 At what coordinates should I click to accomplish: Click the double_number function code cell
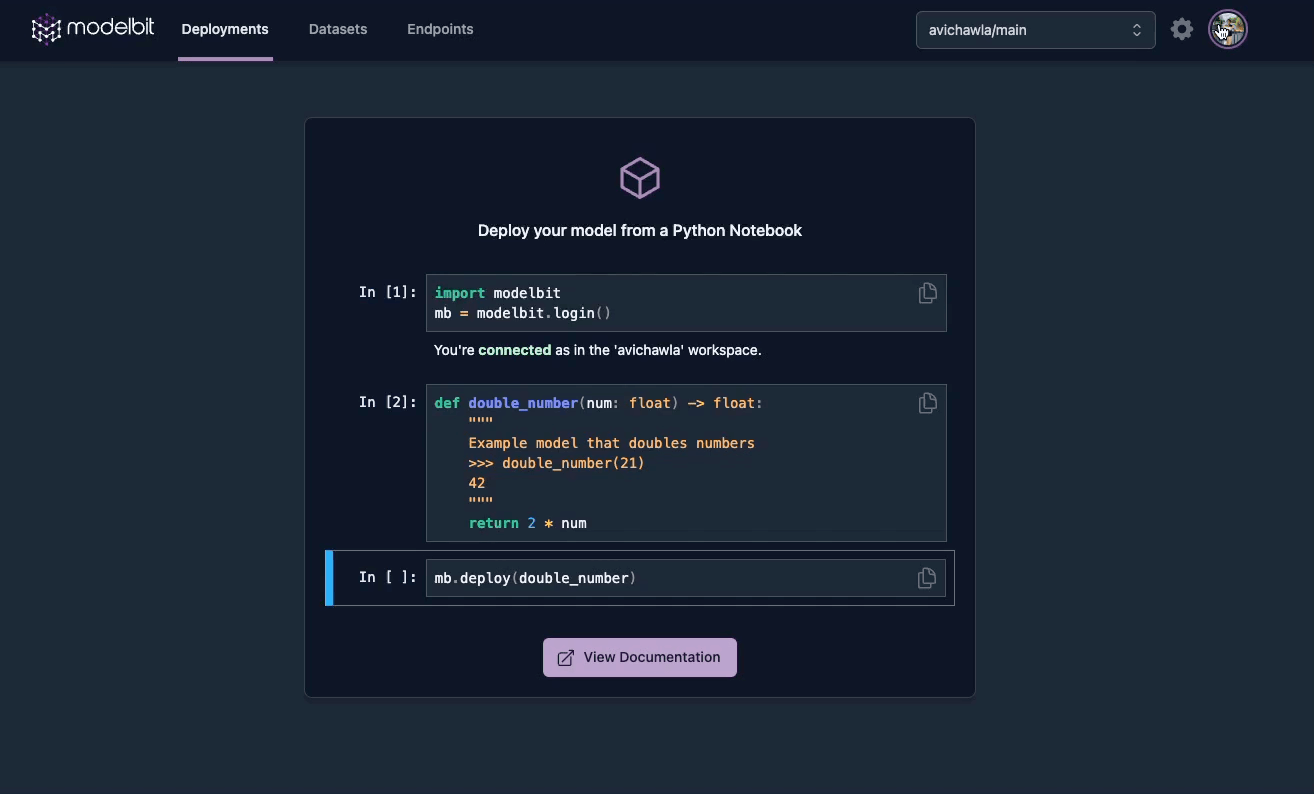tap(686, 463)
